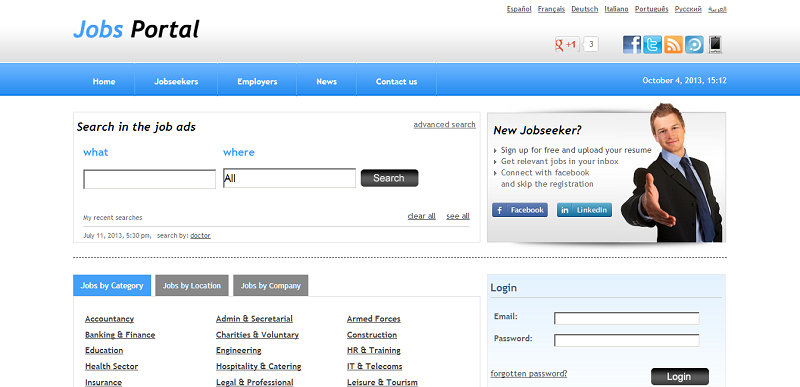
Task: Click the Search button
Action: (389, 178)
